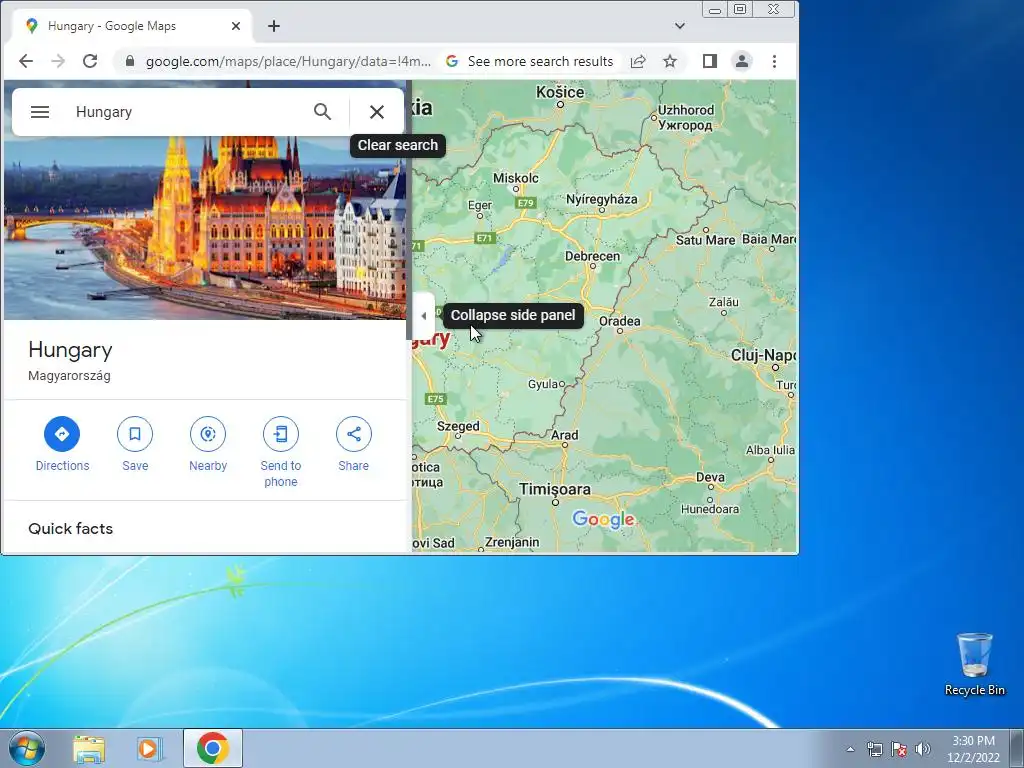The width and height of the screenshot is (1024, 768).
Task: Click Timișoara label on the map
Action: (554, 489)
